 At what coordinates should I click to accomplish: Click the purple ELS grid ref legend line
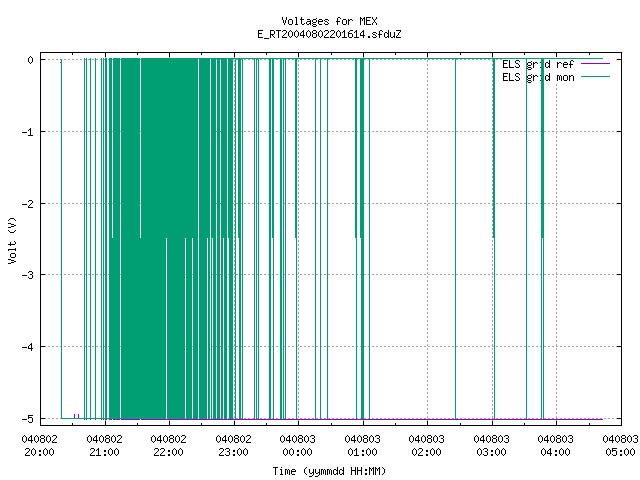coord(595,64)
